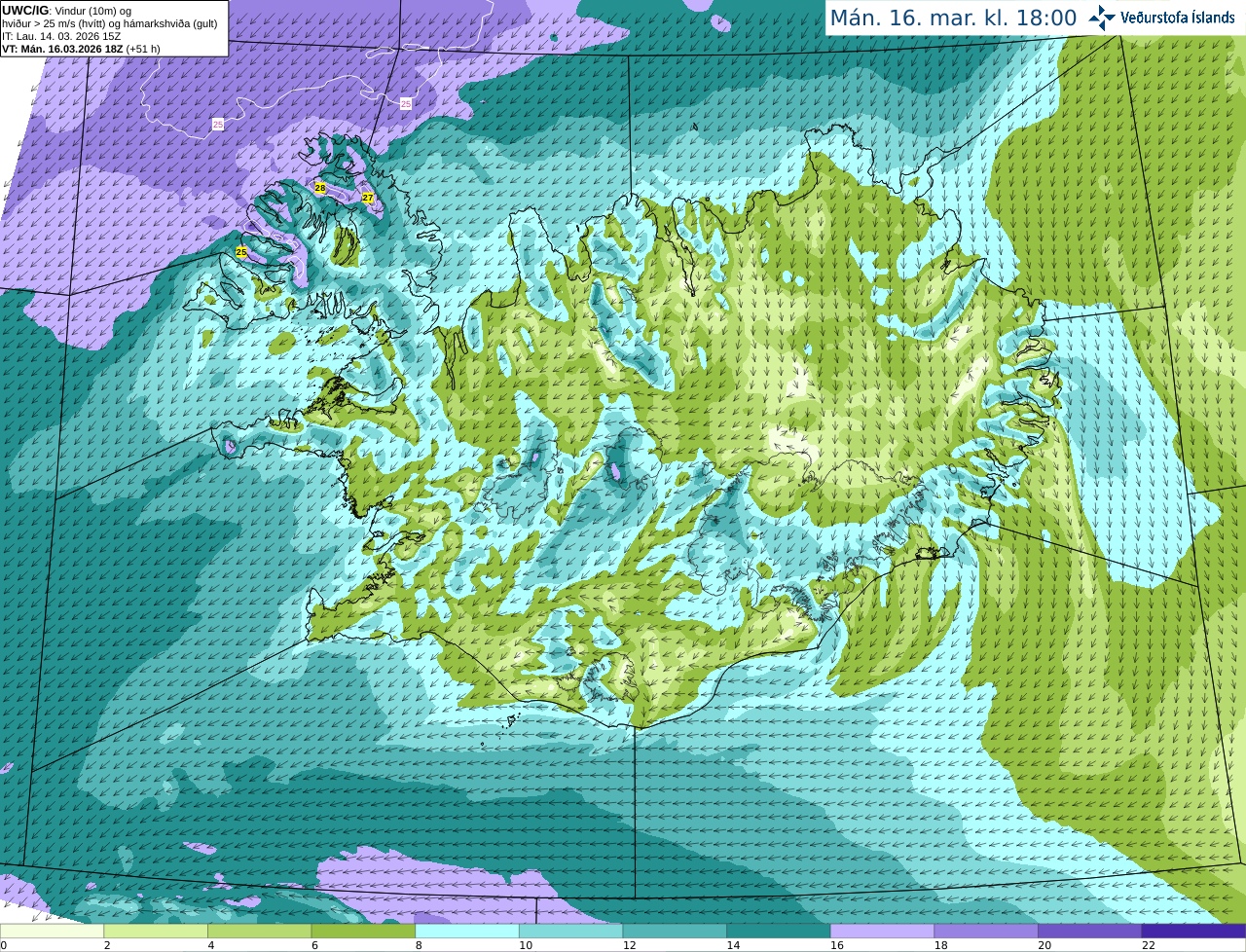
Task: Click the 4–6 m/s light green legend swatch
Action: [259, 931]
